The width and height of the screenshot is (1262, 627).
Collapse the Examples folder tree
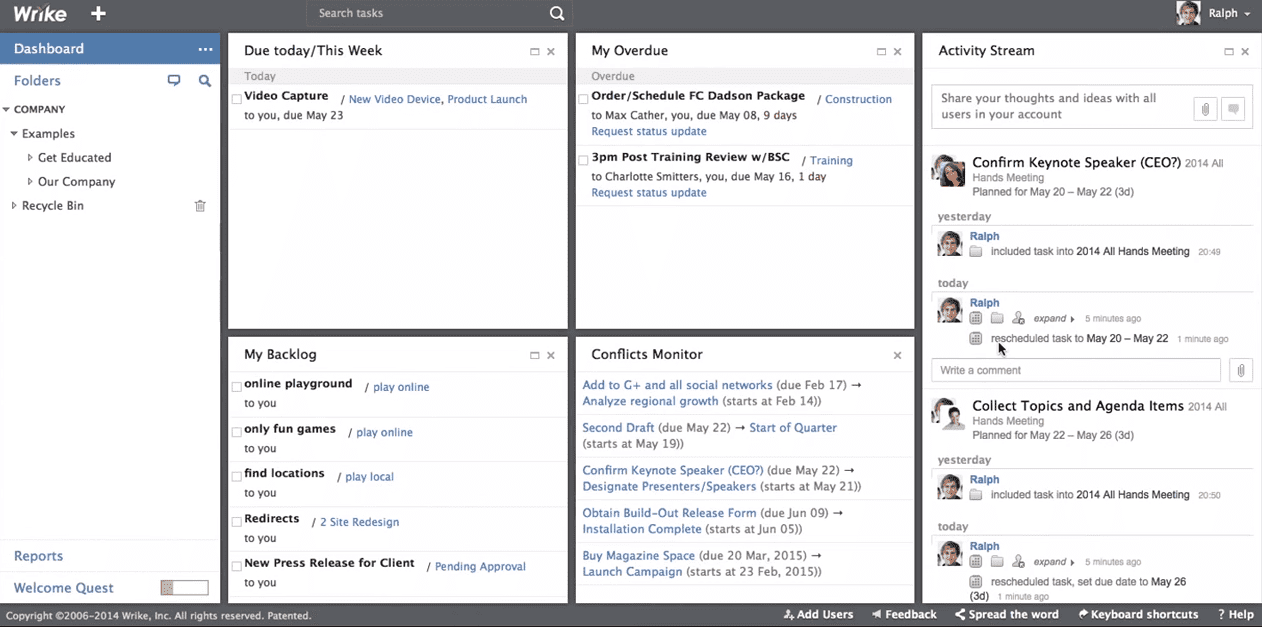[14, 134]
